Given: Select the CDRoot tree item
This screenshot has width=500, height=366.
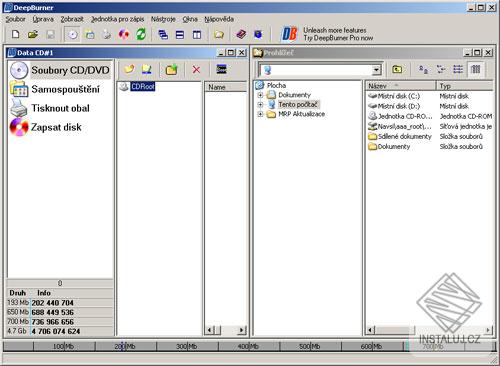Looking at the screenshot, I should pos(143,87).
